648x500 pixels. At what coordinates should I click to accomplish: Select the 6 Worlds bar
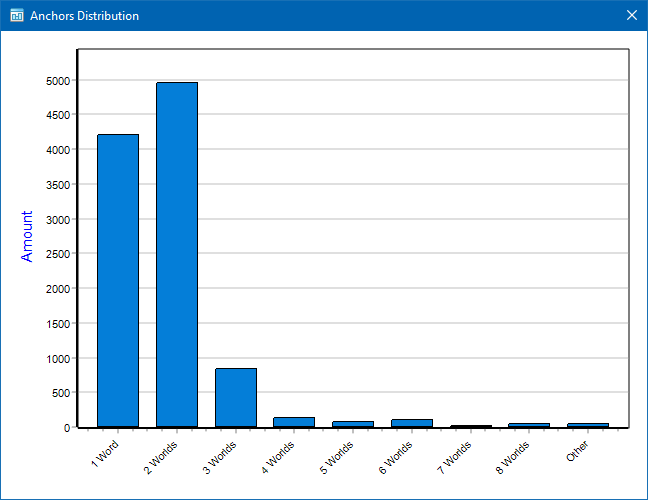click(x=412, y=423)
